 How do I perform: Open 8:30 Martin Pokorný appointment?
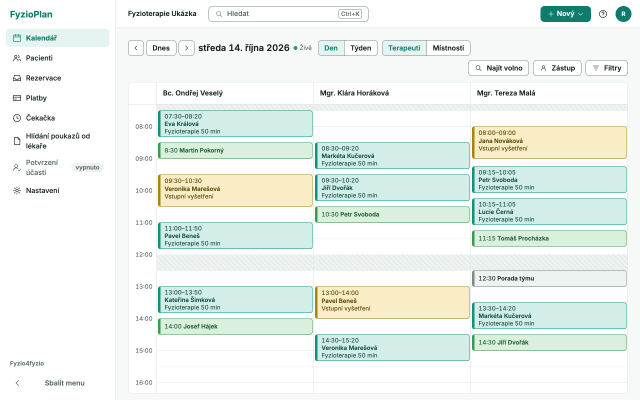coord(236,150)
